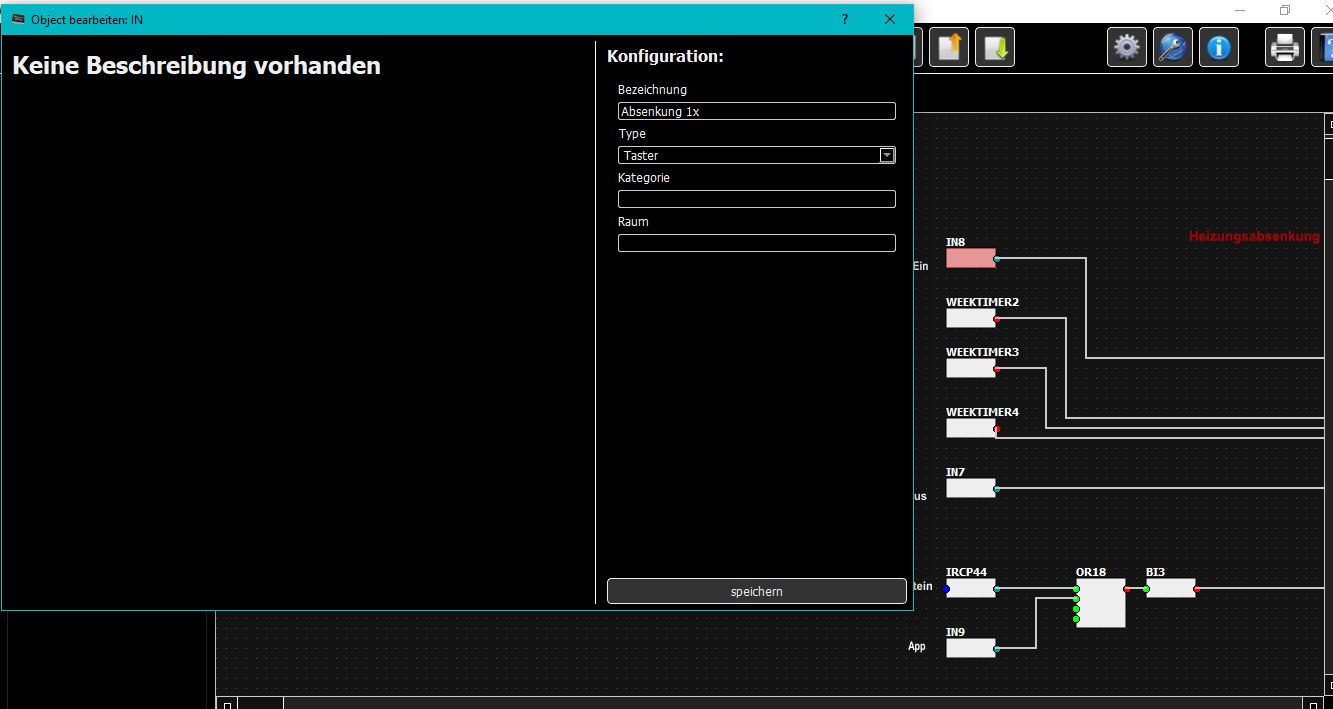Show info with the blue info icon

pyautogui.click(x=1219, y=47)
